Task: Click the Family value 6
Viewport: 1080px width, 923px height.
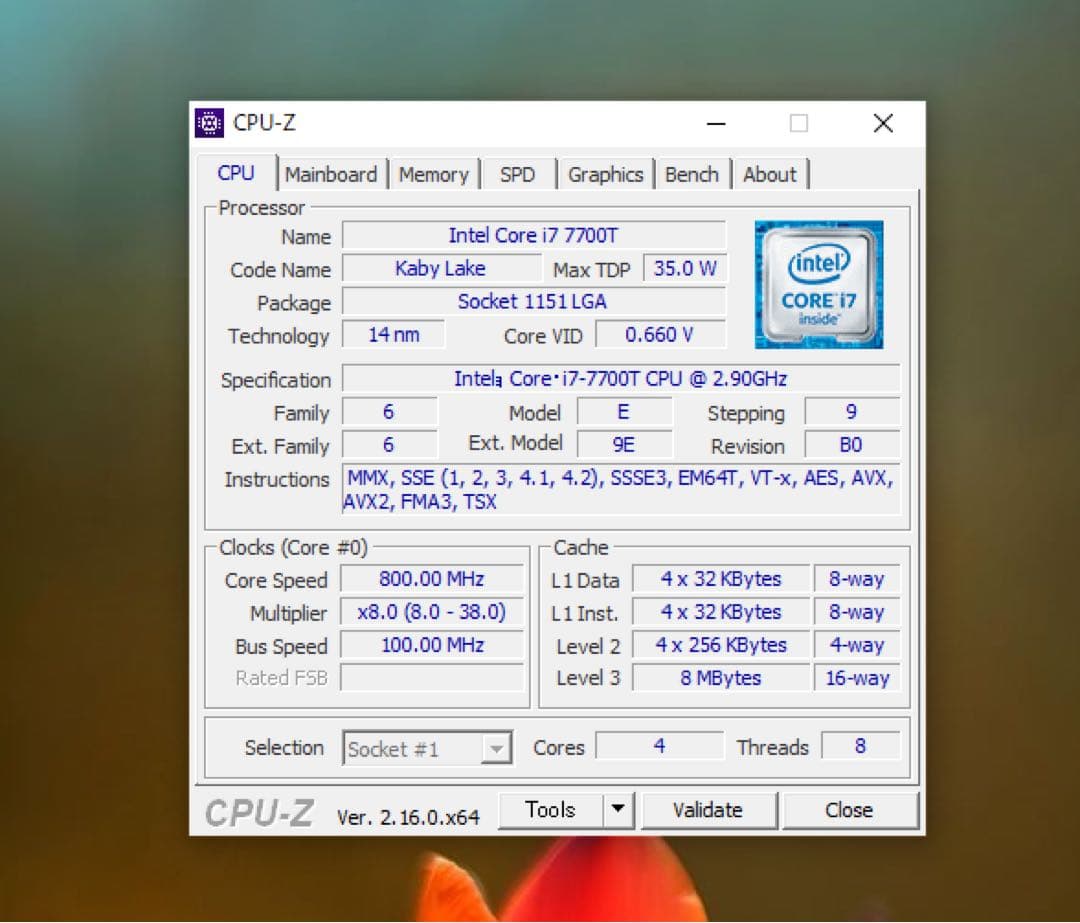Action: tap(389, 412)
